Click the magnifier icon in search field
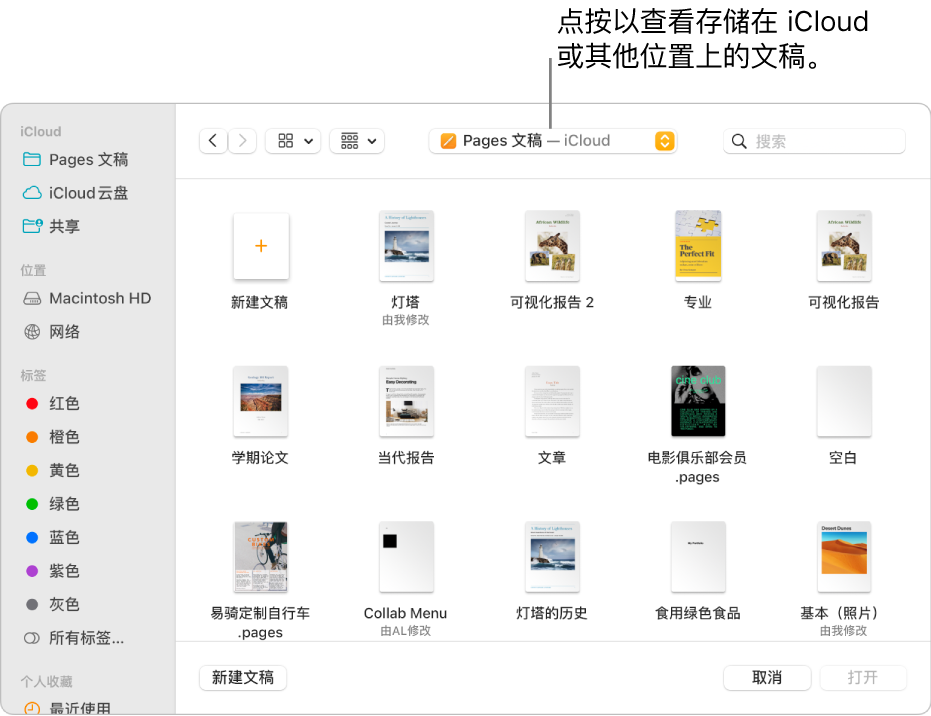The height and width of the screenshot is (716, 931). (739, 141)
